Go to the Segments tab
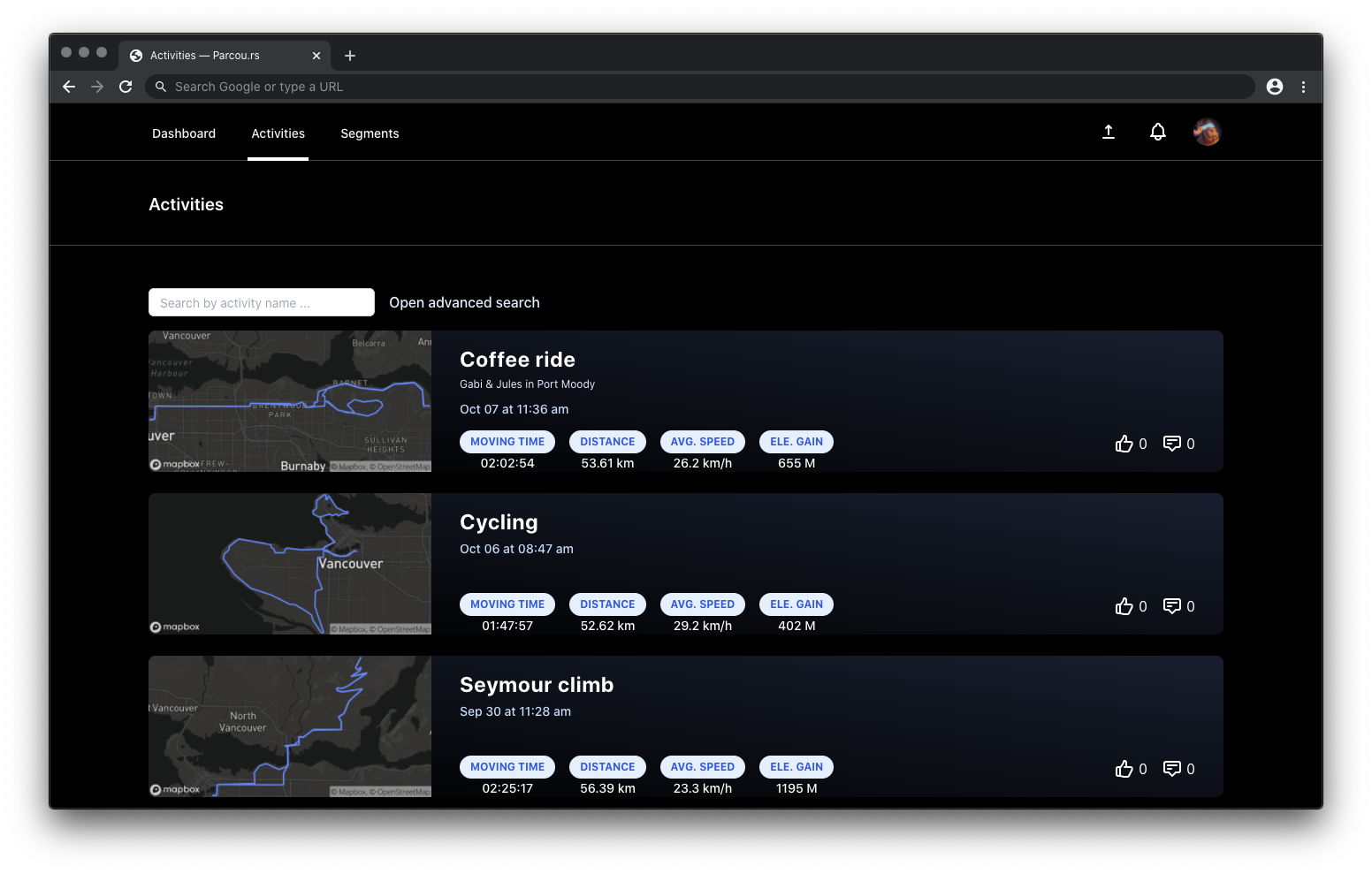1372x874 pixels. [x=370, y=133]
